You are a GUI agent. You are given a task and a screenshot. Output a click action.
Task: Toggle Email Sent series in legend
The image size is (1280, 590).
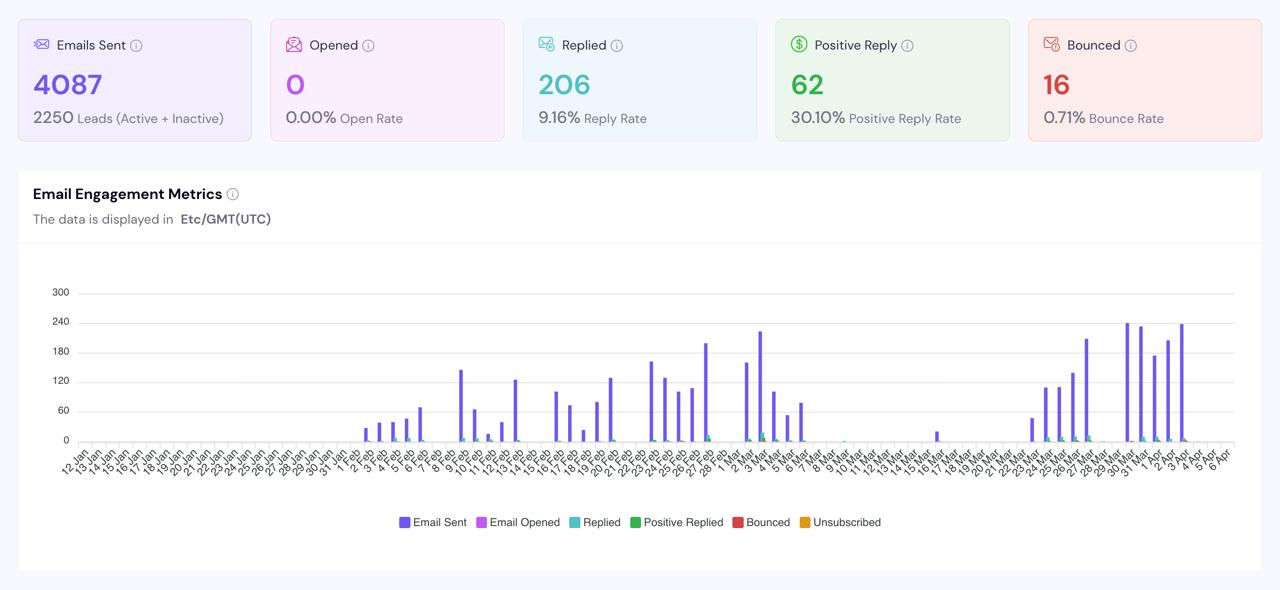[433, 522]
